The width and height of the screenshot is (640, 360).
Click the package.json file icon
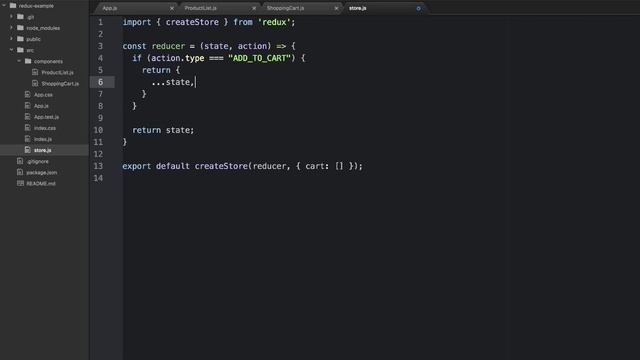point(20,172)
